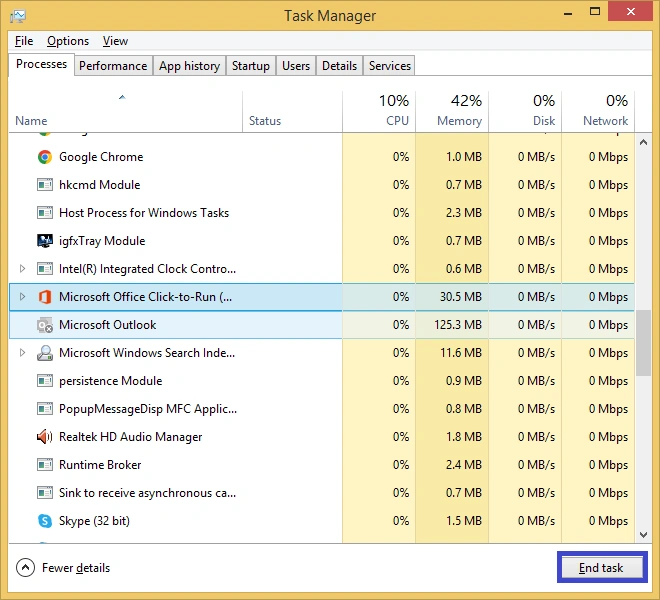This screenshot has height=600, width=660.
Task: Select Host Process for Windows Tasks row
Action: 322,213
